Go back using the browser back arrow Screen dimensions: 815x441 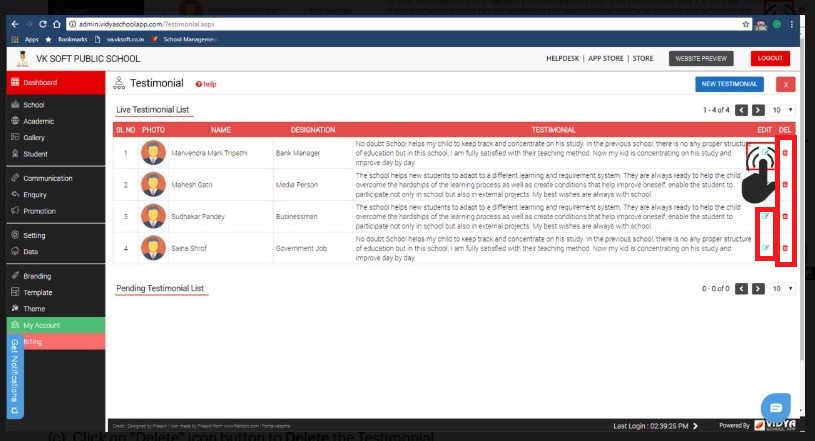tap(15, 24)
